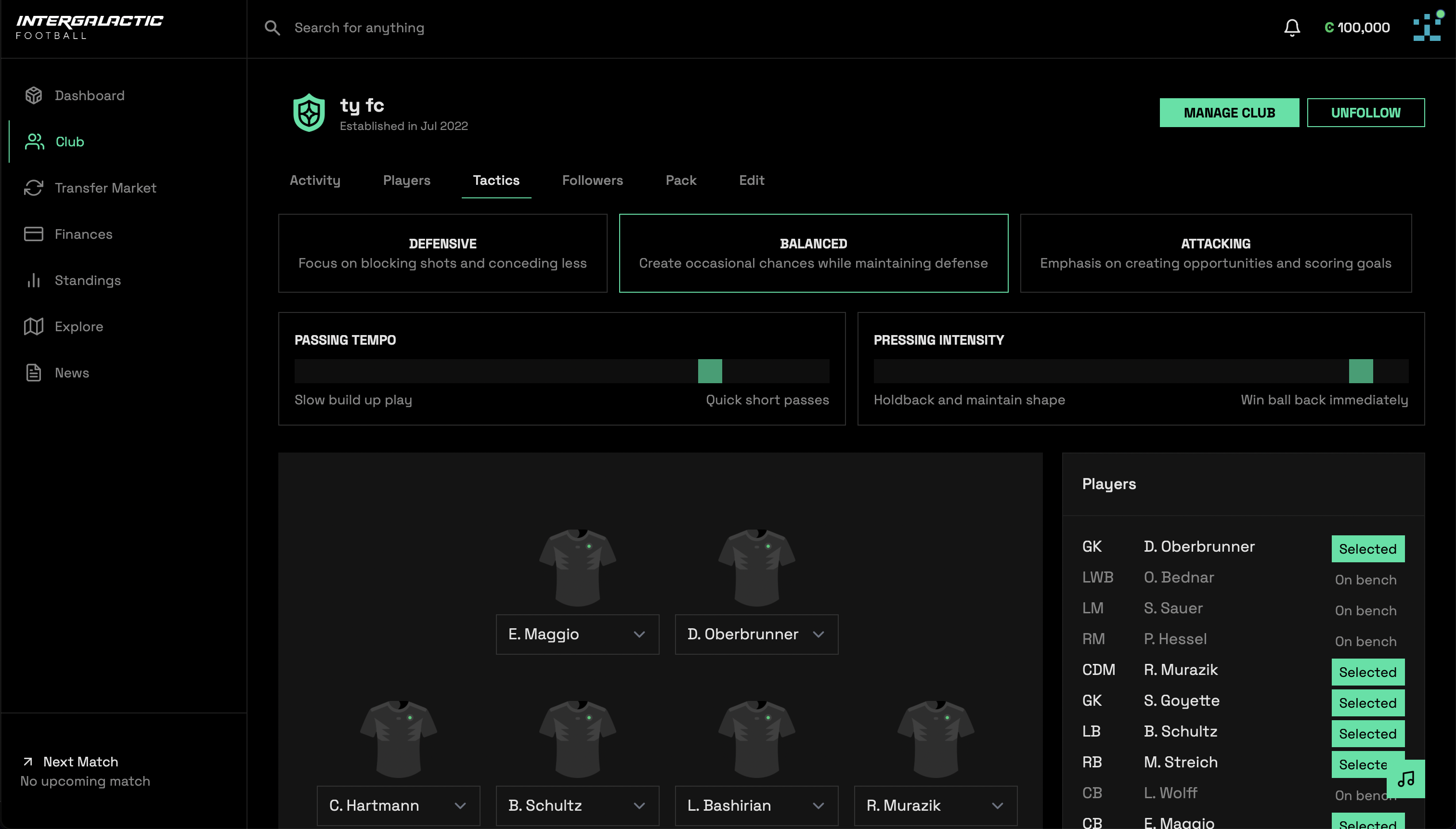Open the Followers tab
1456x829 pixels.
tap(592, 181)
